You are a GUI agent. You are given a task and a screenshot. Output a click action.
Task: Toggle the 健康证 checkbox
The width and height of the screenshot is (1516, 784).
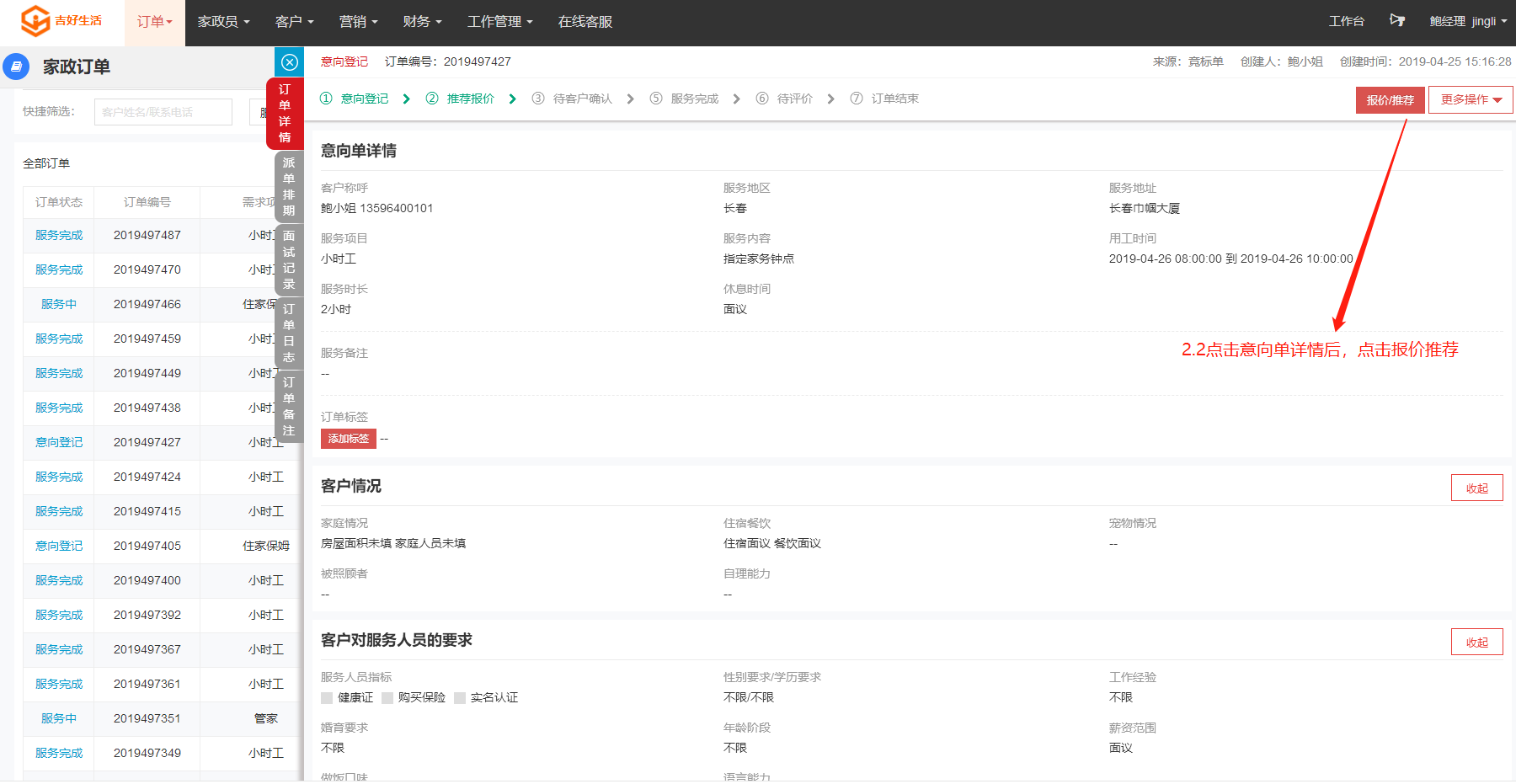tap(327, 698)
